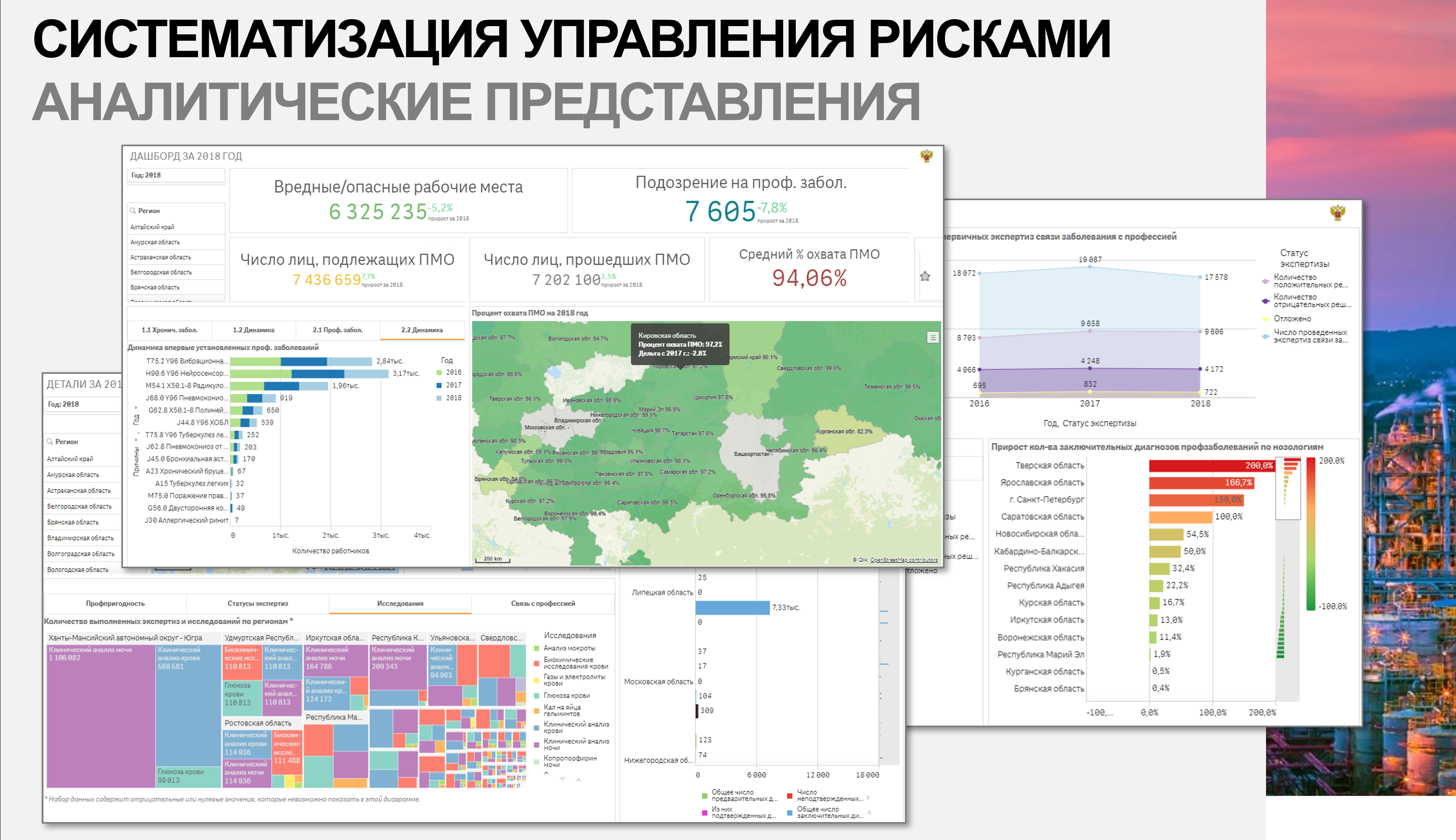Image resolution: width=1456 pixels, height=840 pixels.
Task: Click the Ростовская область treemap header
Action: pyautogui.click(x=262, y=724)
